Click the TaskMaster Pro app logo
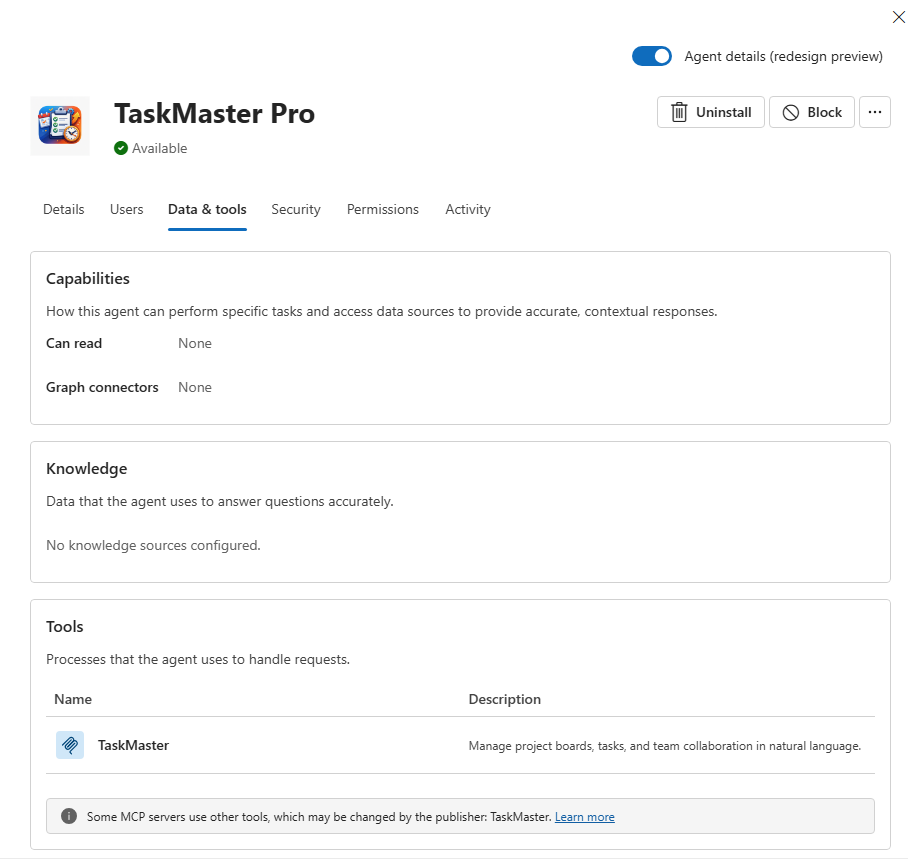908x863 pixels. click(60, 126)
